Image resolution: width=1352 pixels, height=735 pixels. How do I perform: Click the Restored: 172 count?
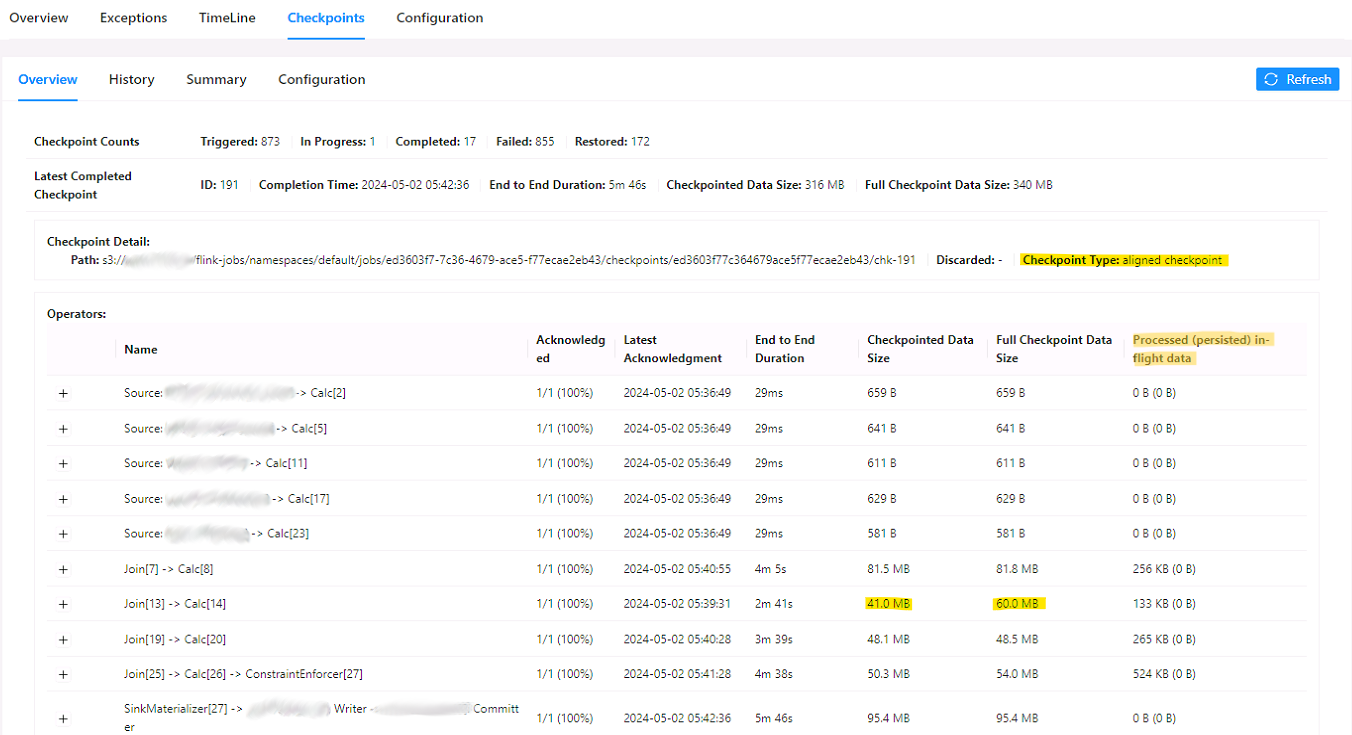click(612, 142)
